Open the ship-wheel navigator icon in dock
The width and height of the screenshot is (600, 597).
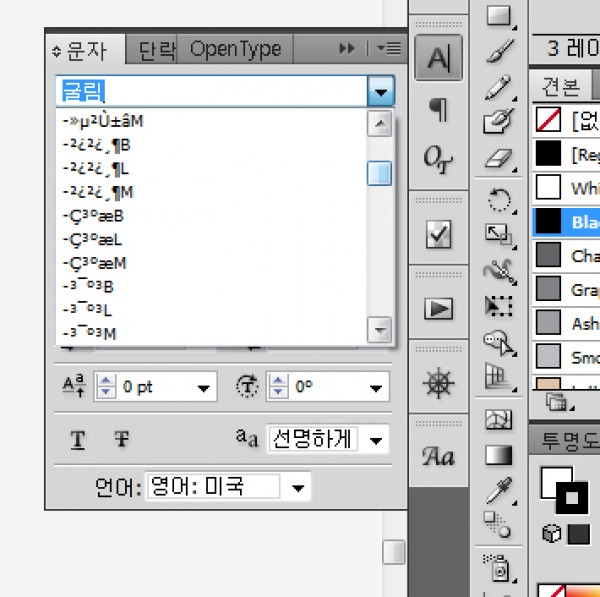click(439, 383)
